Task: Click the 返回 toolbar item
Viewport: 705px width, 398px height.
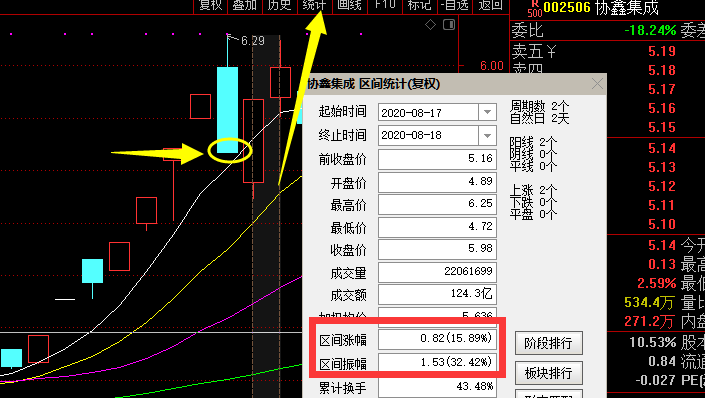Action: click(x=490, y=5)
